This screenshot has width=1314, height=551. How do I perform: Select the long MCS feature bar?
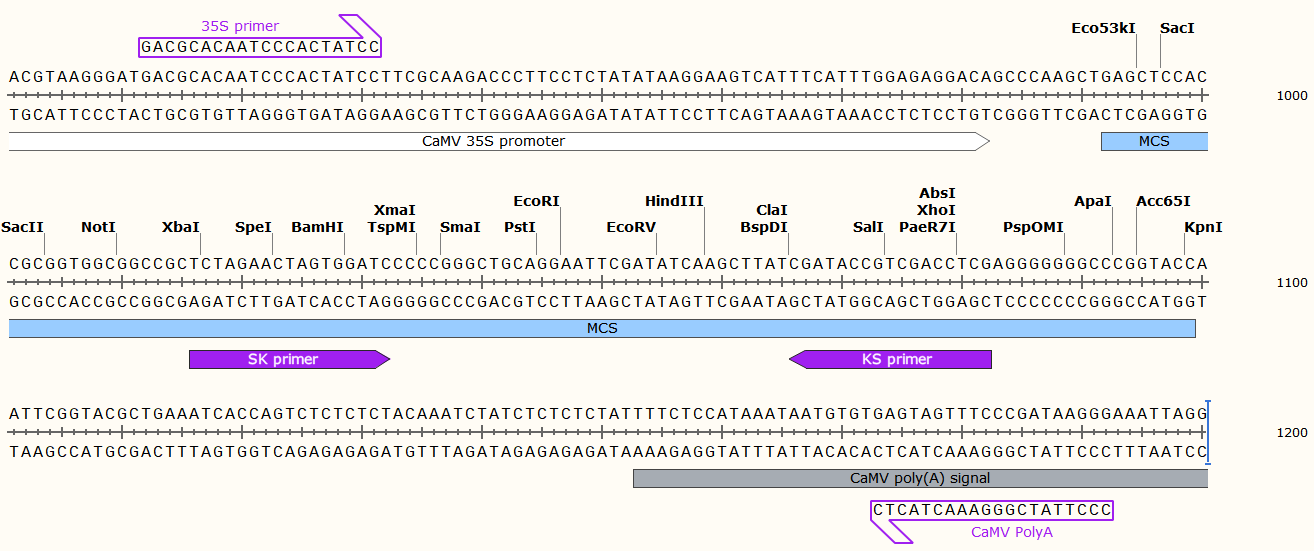pyautogui.click(x=602, y=328)
